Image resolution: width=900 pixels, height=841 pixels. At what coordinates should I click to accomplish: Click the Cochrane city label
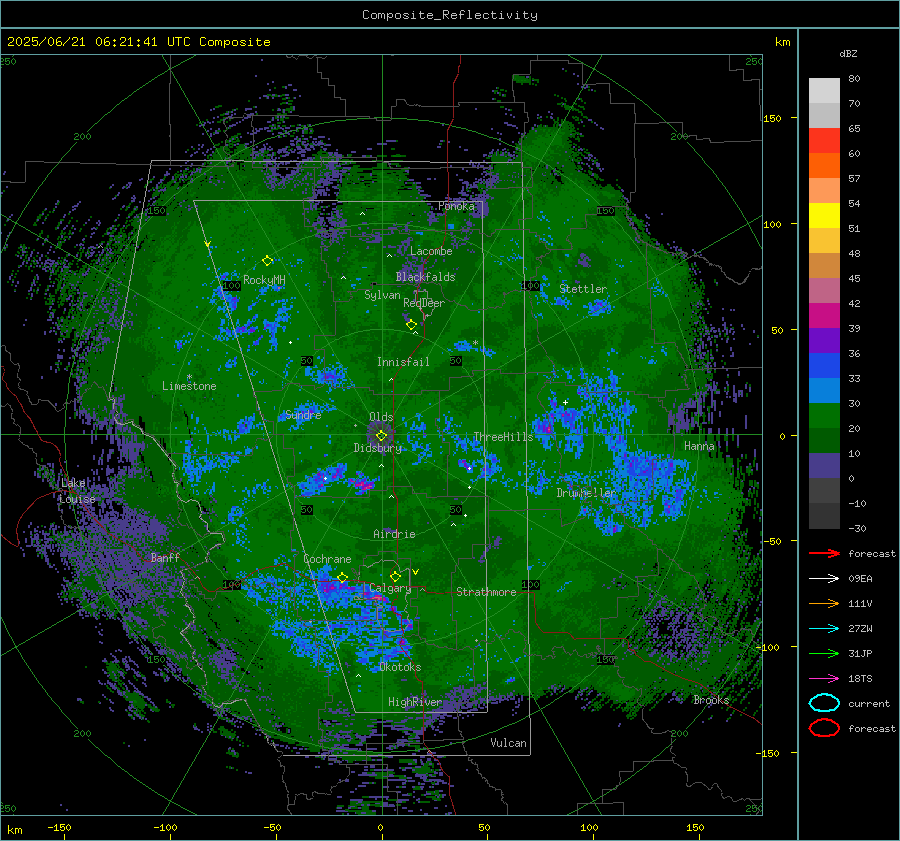327,559
